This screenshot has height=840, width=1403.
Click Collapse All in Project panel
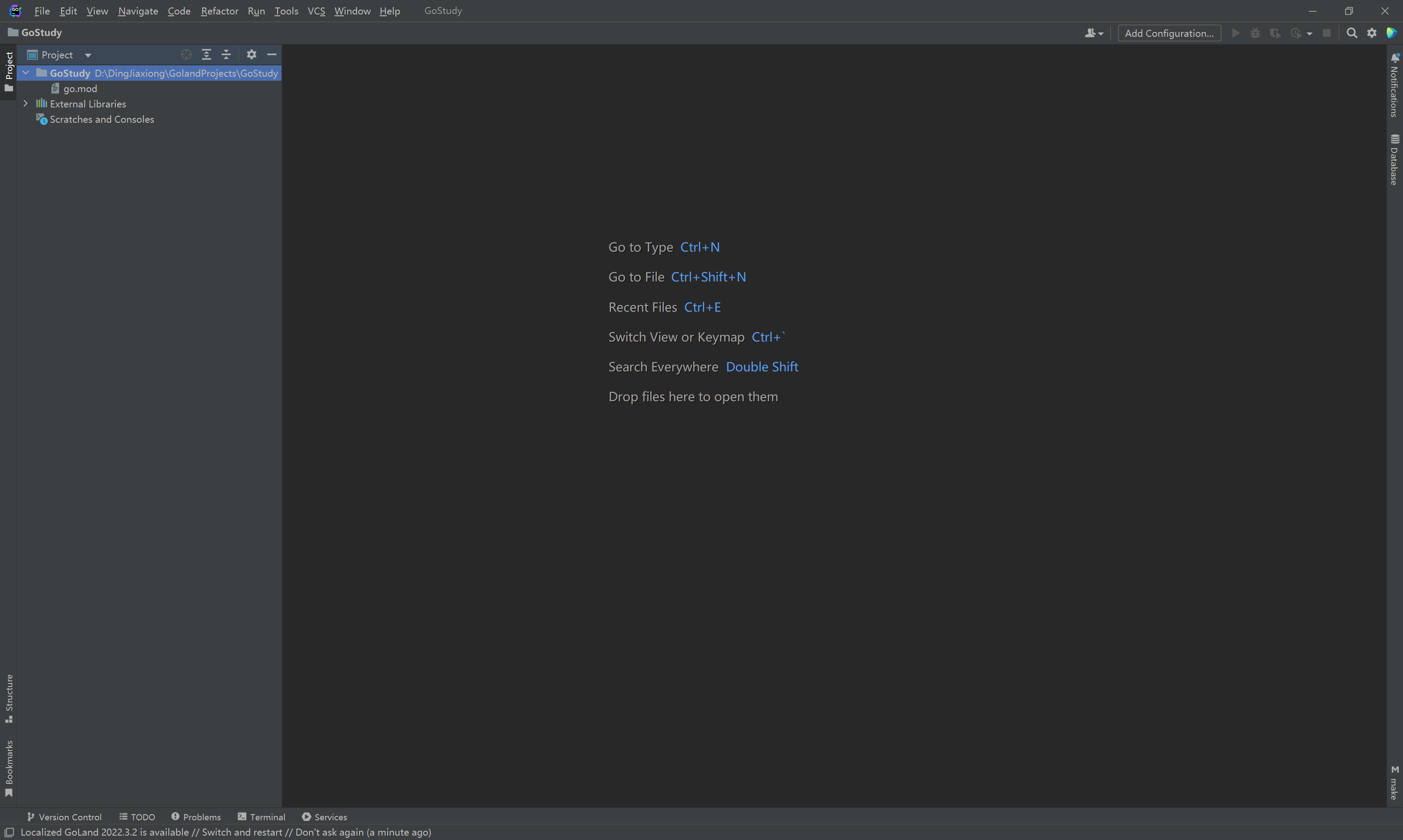click(226, 55)
